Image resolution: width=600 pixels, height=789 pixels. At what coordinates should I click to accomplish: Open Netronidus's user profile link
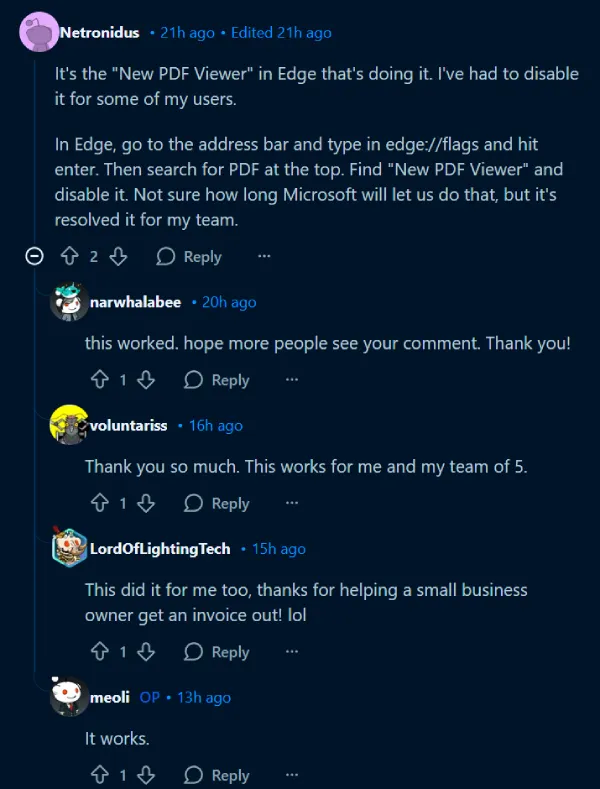click(x=100, y=33)
